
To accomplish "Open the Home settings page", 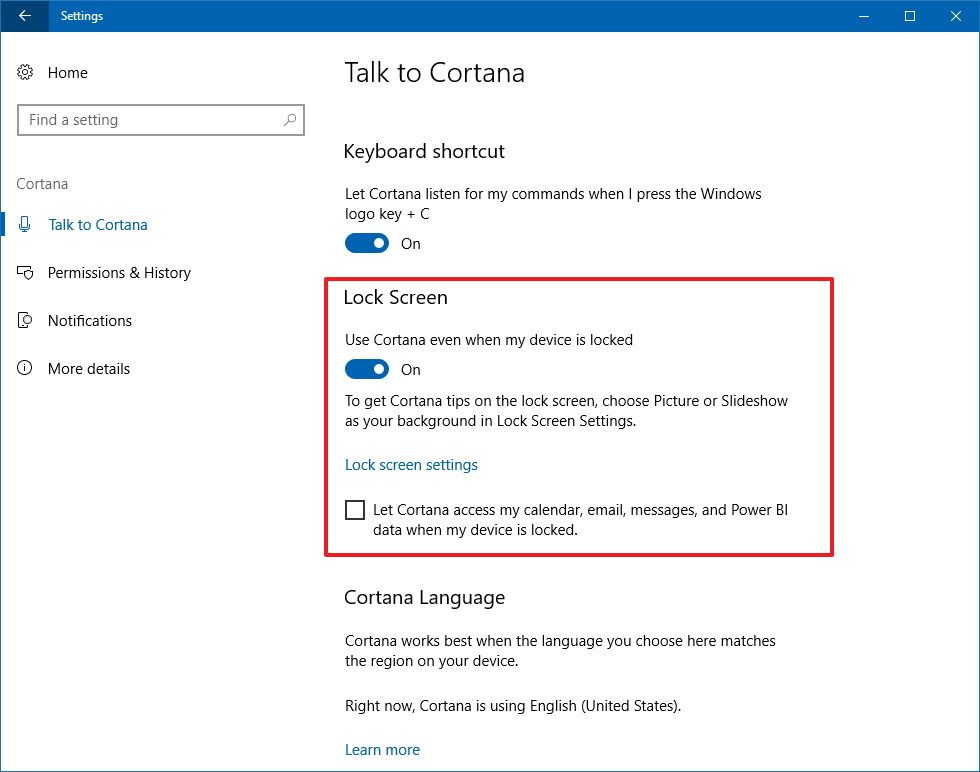I will coord(67,72).
